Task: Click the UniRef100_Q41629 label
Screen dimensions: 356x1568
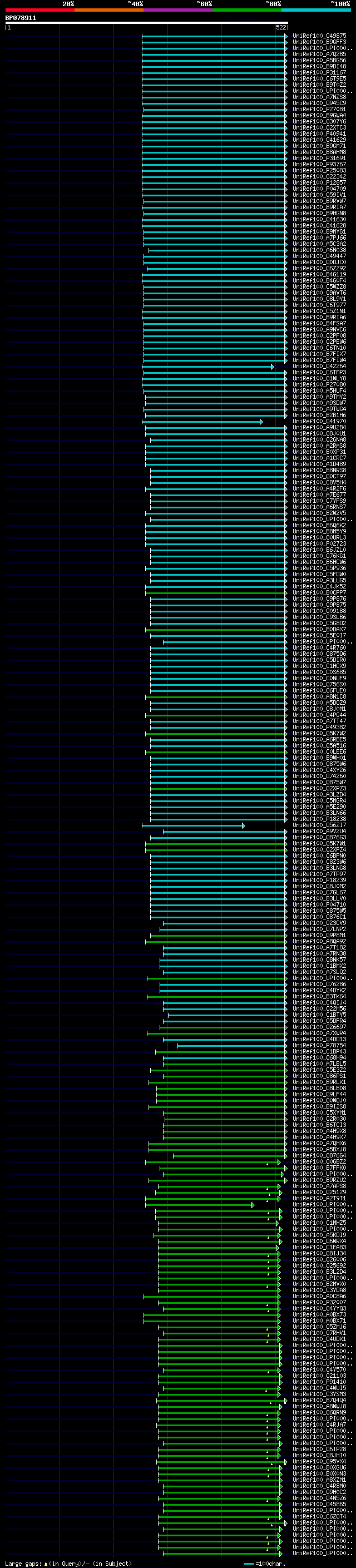Action: coord(319,140)
